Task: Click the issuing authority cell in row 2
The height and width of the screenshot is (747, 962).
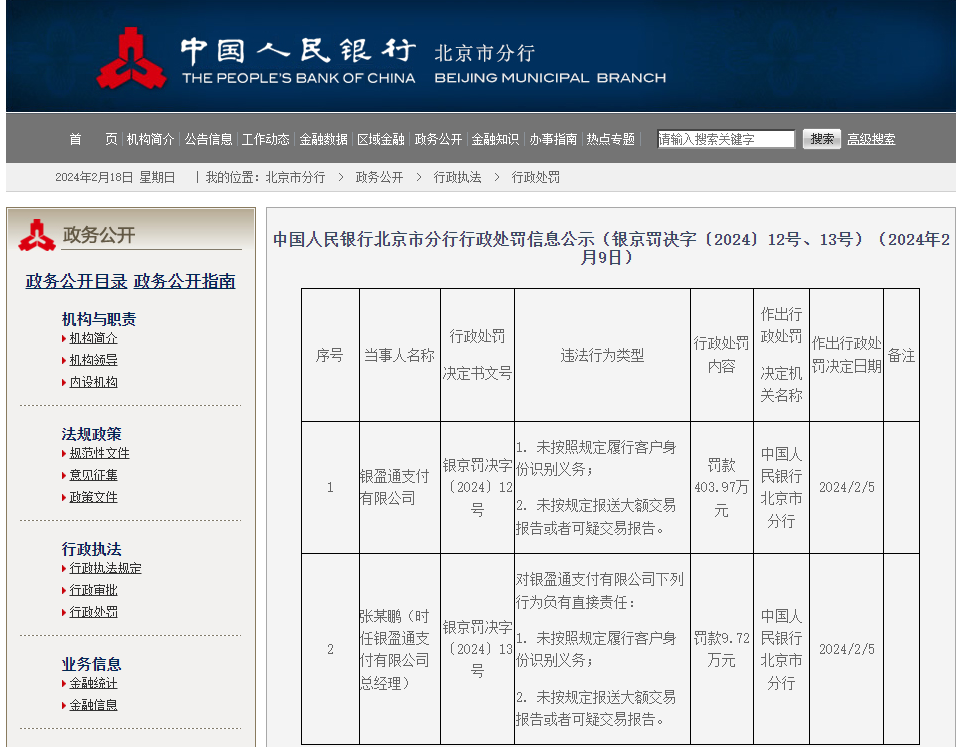Action: coord(782,649)
